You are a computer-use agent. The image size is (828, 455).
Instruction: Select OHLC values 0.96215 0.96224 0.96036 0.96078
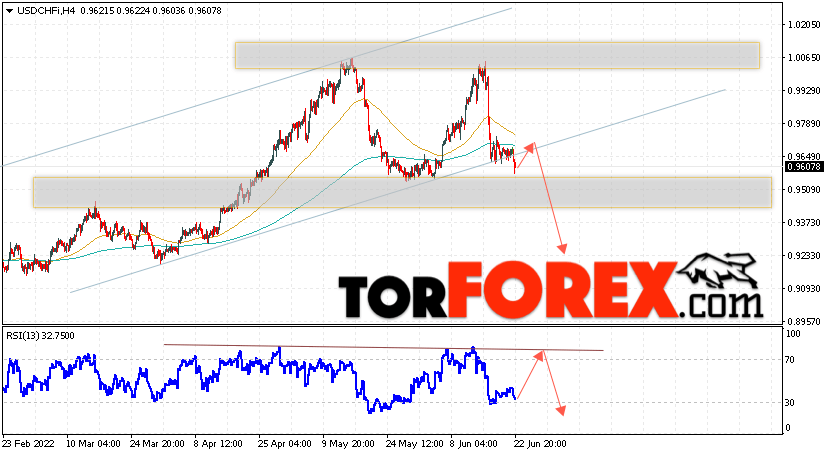(x=151, y=11)
